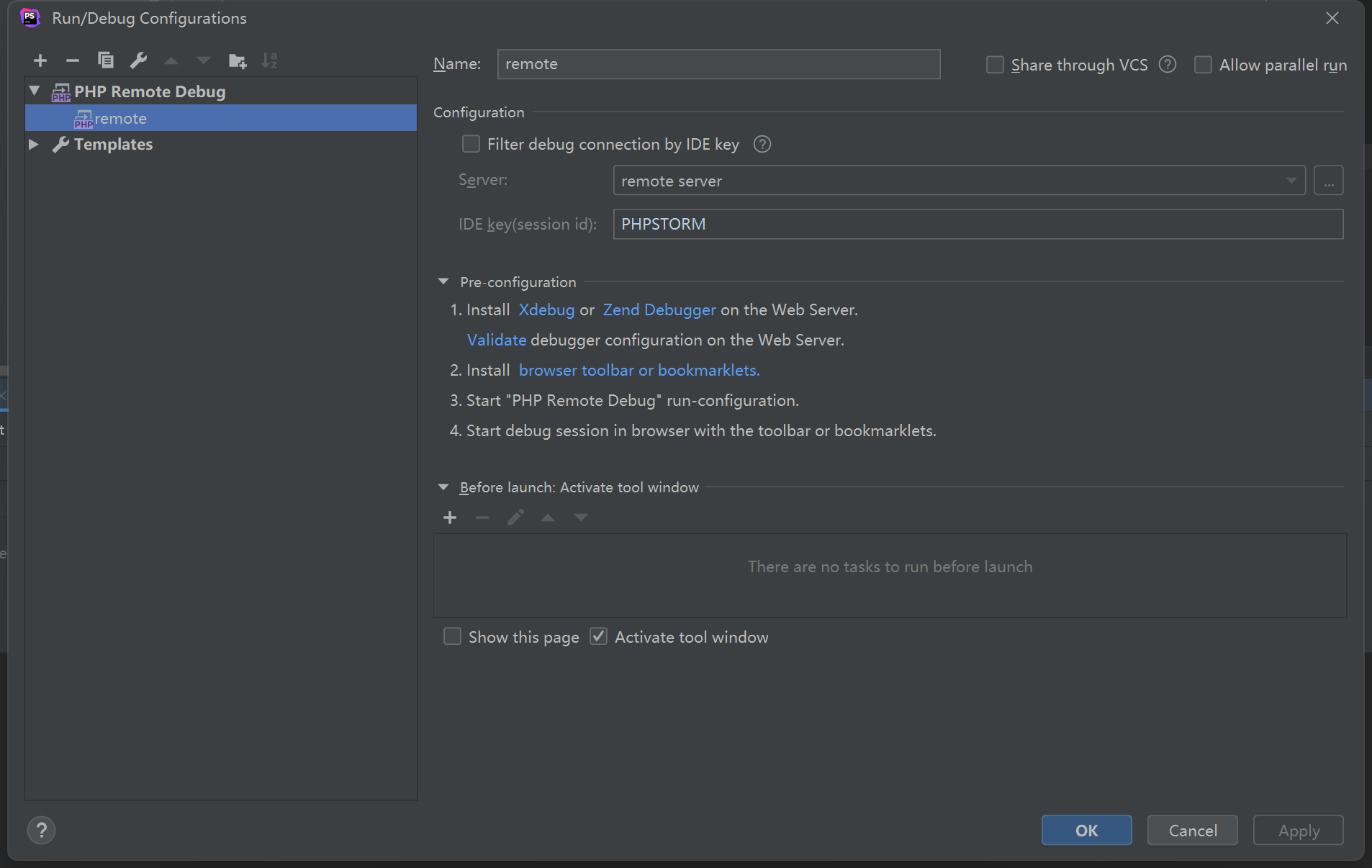Click the Validate debugger configuration link

(497, 340)
